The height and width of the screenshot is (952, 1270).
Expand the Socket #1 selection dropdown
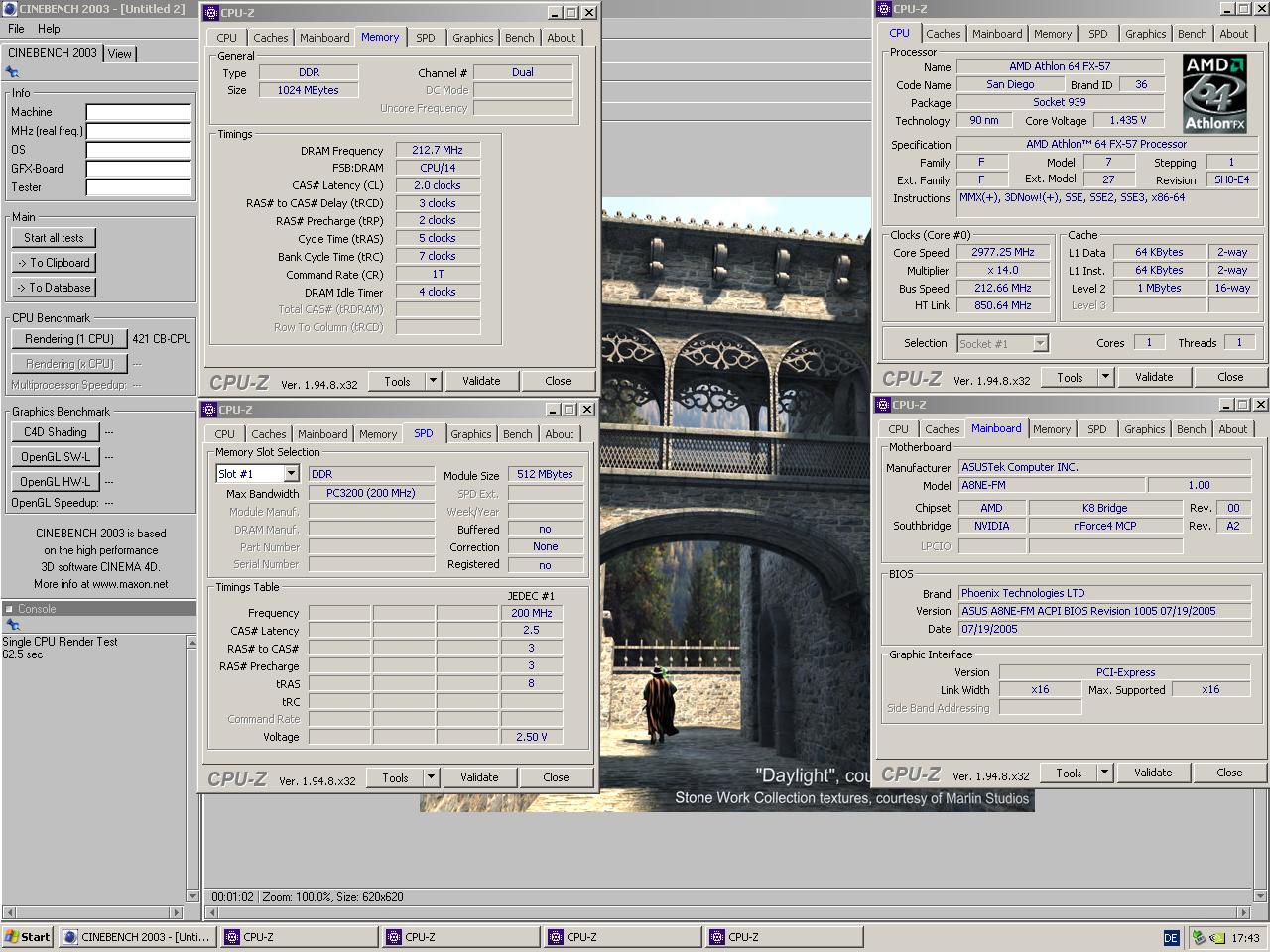[1040, 343]
